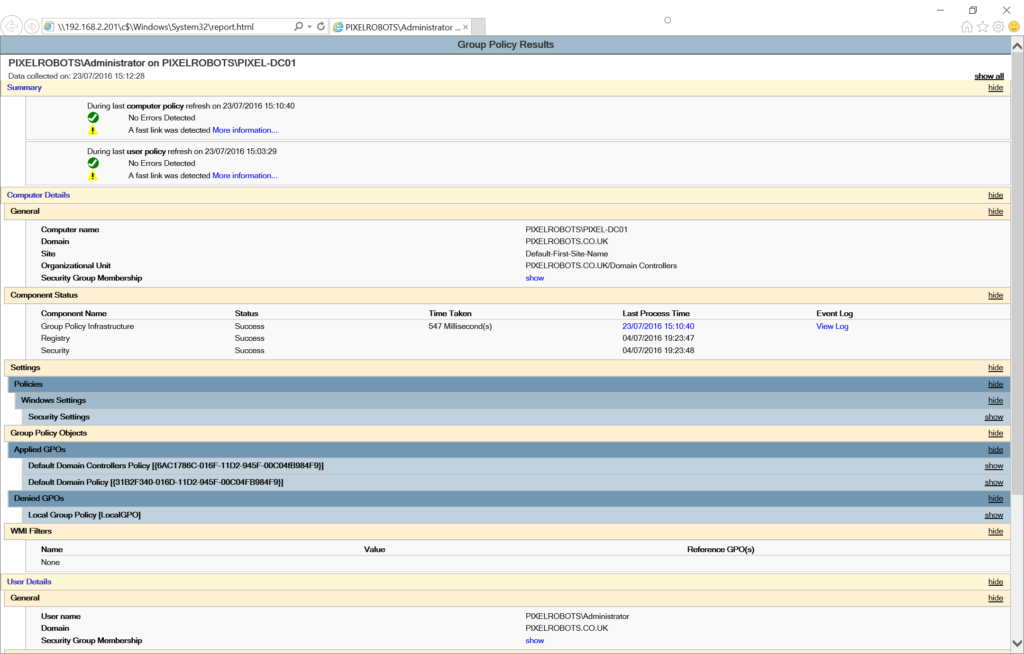Open browser Tools via the gear icon

997,26
